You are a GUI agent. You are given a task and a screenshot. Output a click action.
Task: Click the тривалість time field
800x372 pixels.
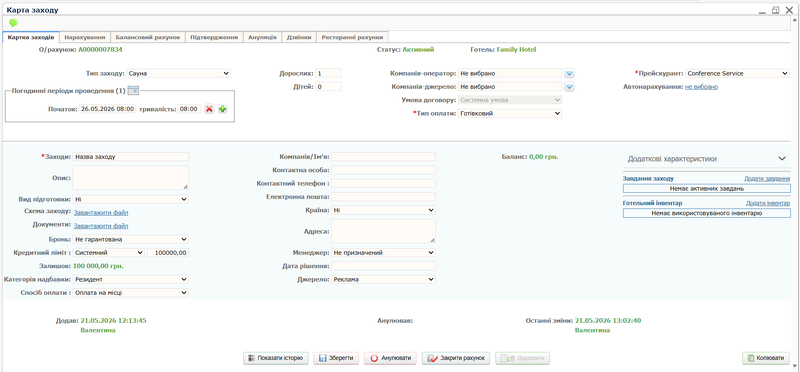(189, 109)
